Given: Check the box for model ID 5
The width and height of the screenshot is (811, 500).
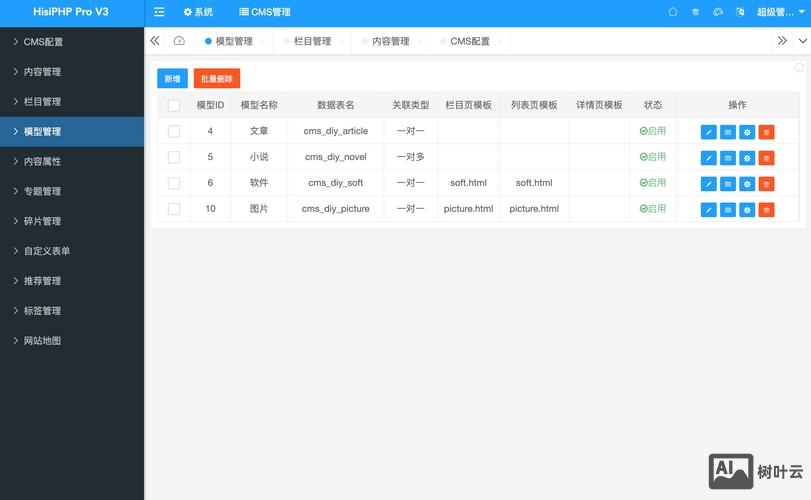Looking at the screenshot, I should point(174,157).
